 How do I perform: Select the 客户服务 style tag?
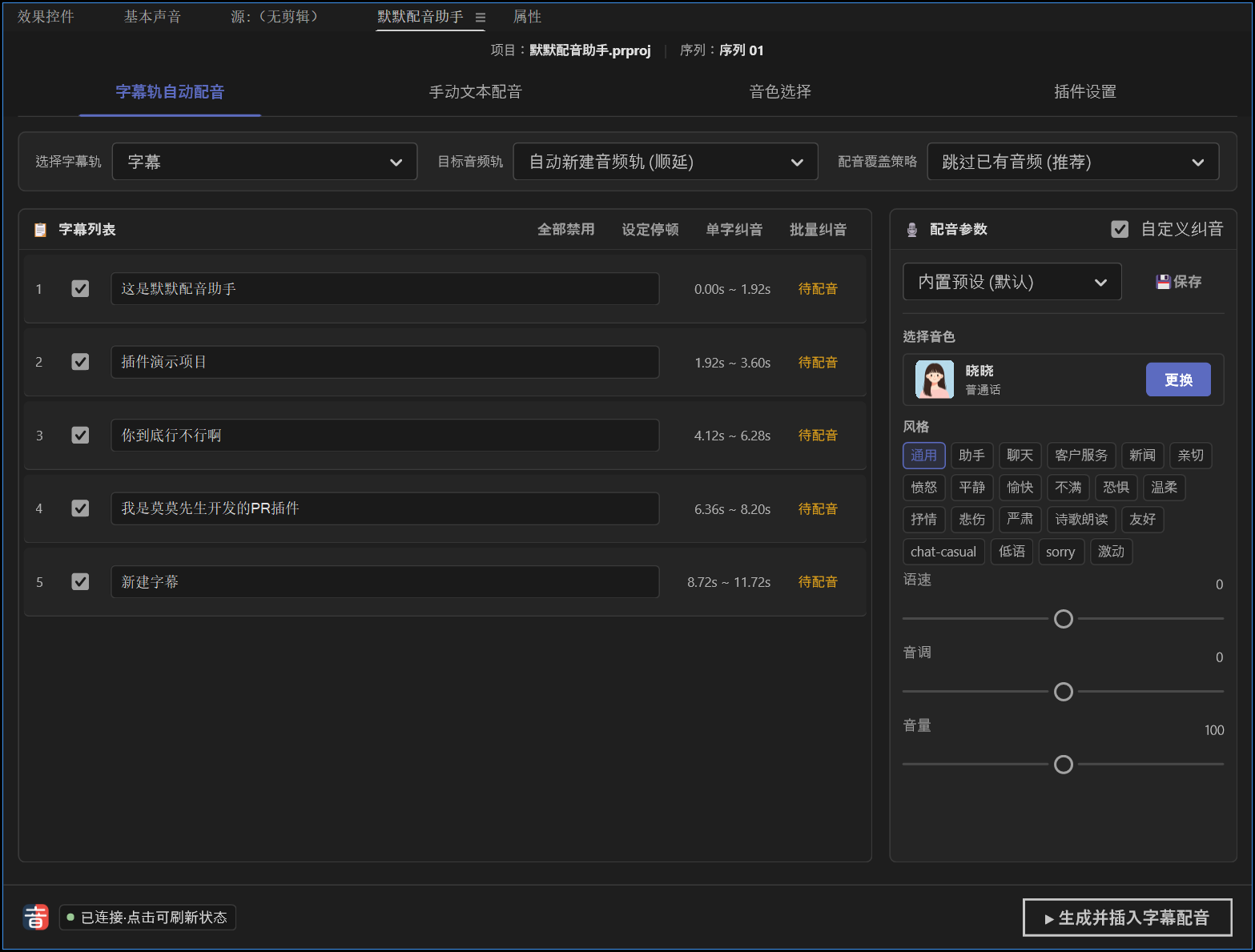pyautogui.click(x=1081, y=456)
